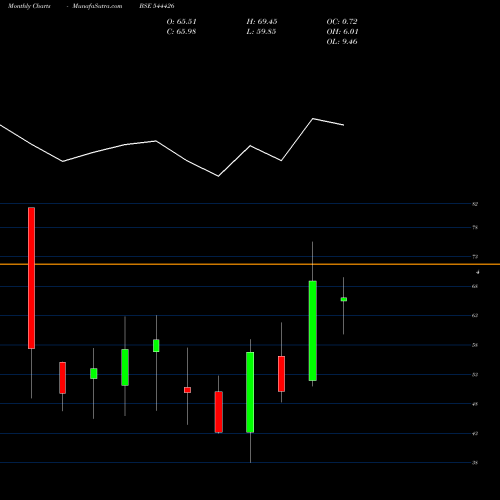This screenshot has width=500, height=500.
Task: Click the latest small green candle
Action: click(x=344, y=299)
